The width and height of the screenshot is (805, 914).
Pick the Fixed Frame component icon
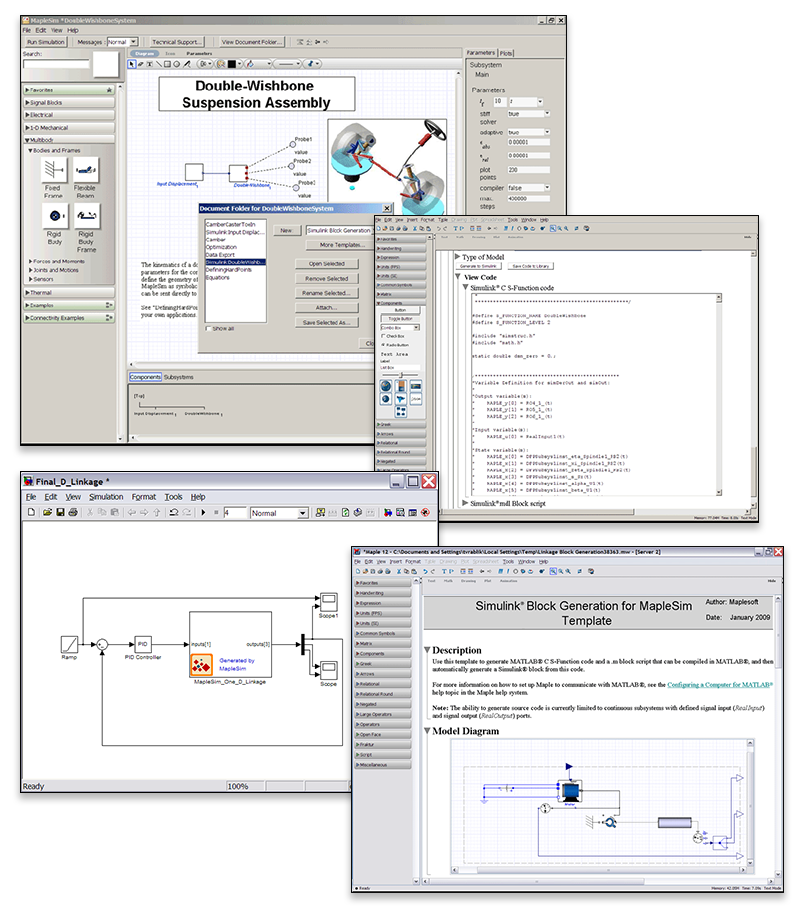[54, 170]
